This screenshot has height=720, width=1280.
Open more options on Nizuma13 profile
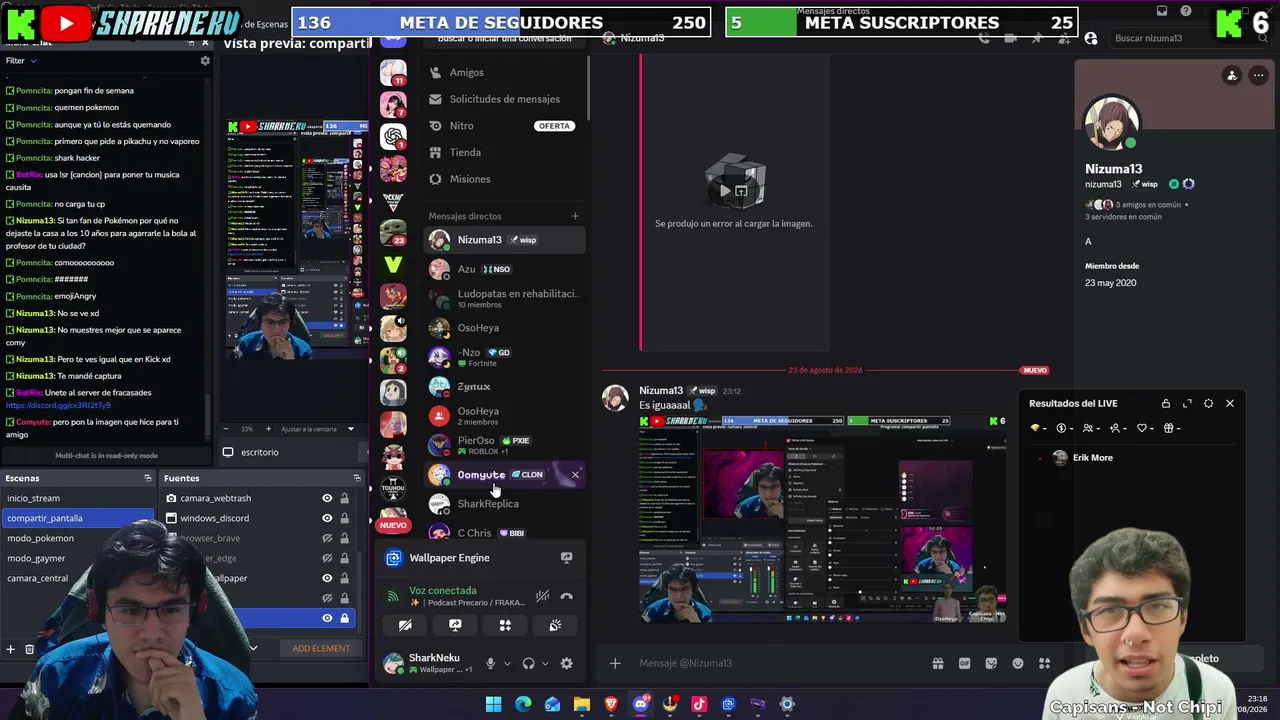pyautogui.click(x=1258, y=75)
